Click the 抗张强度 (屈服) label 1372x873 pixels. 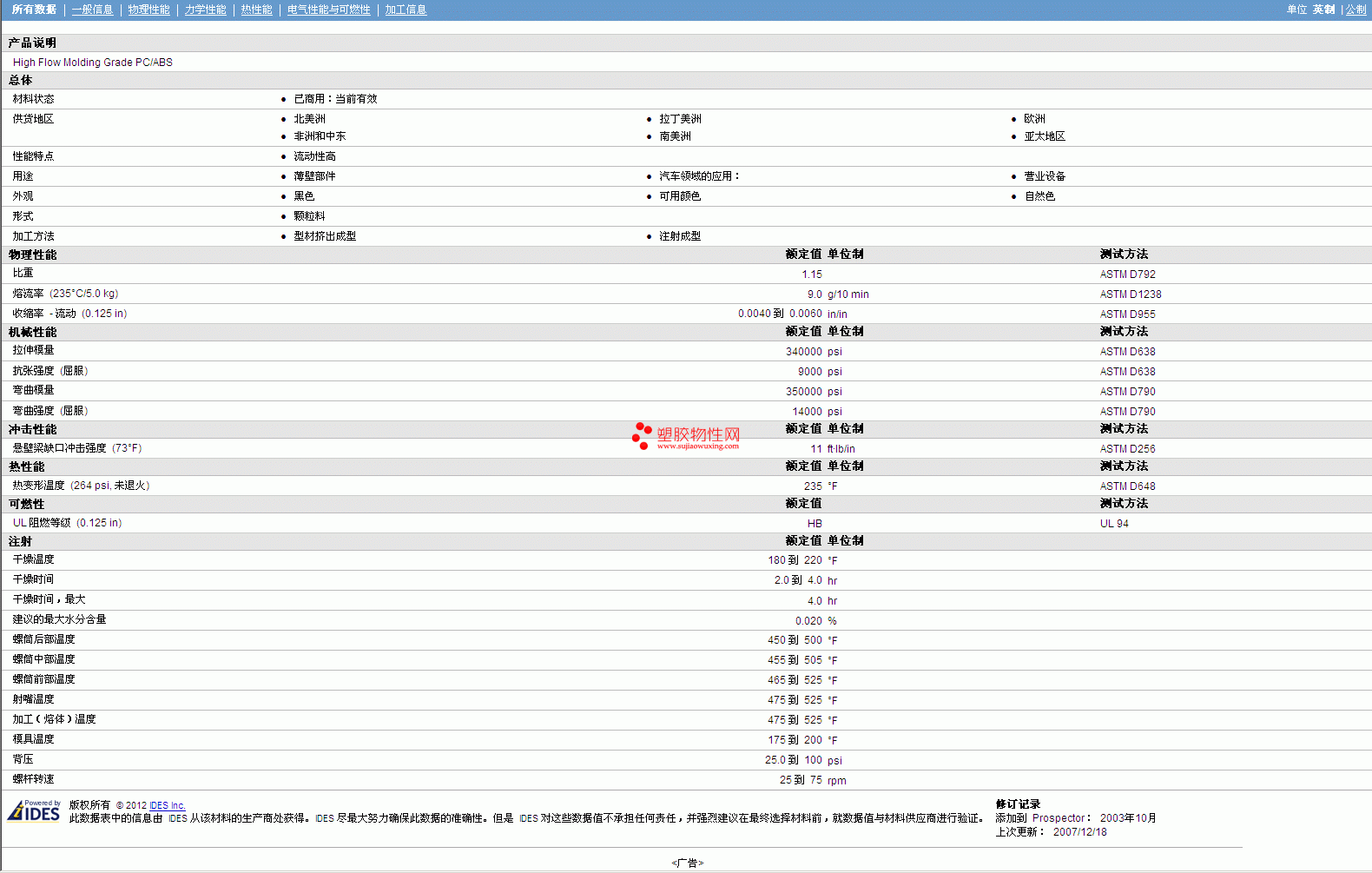click(x=50, y=371)
